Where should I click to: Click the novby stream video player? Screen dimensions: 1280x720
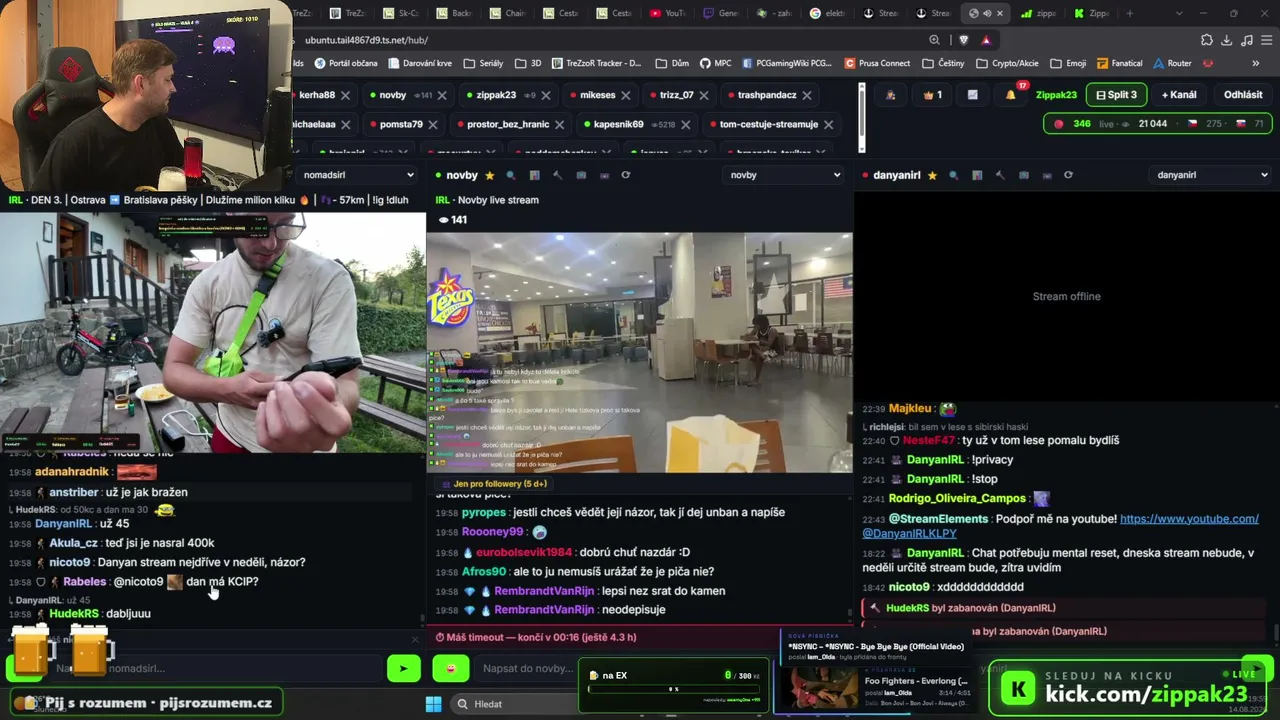[640, 352]
